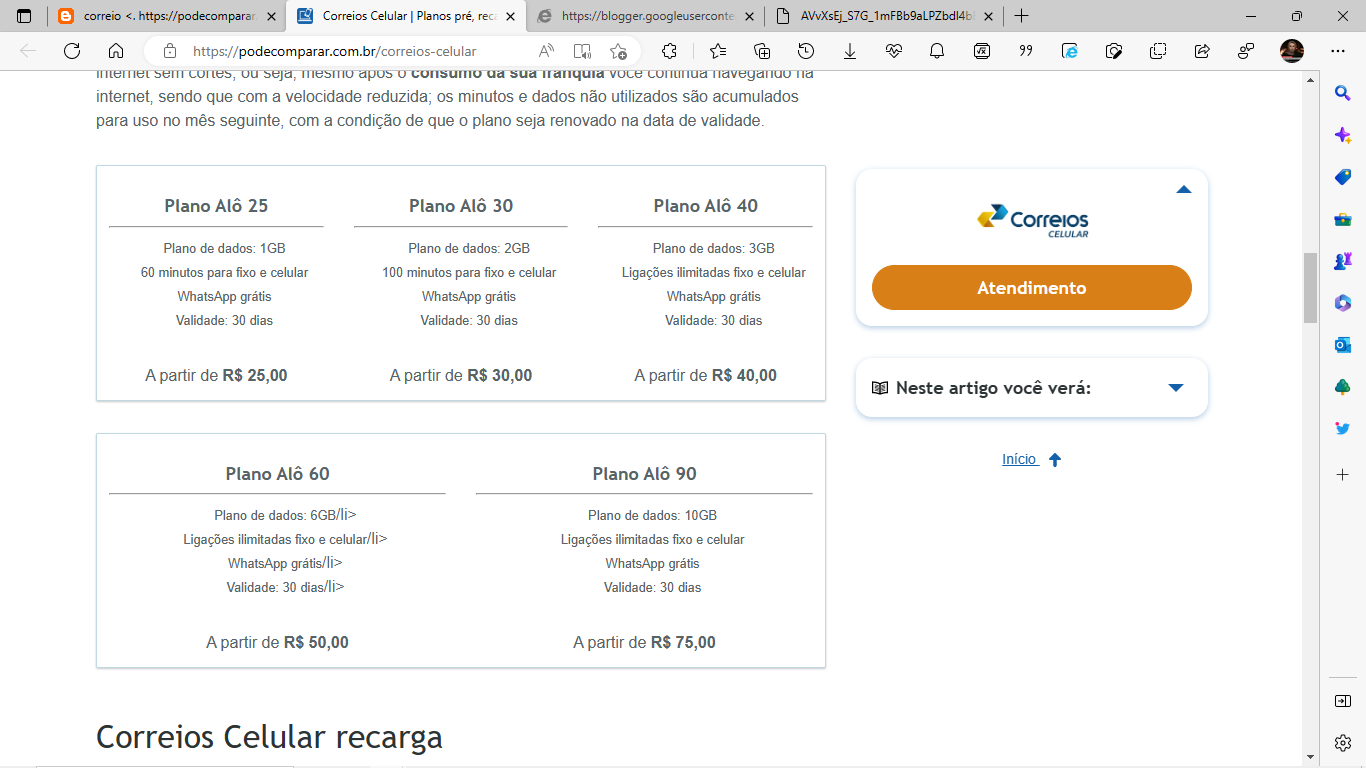Click the orange Atendimento button
The image size is (1366, 768).
[x=1032, y=288]
